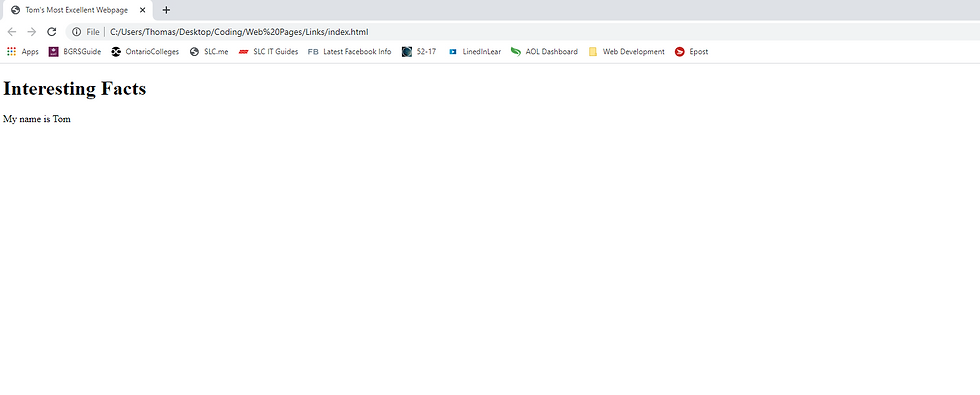Image resolution: width=980 pixels, height=395 pixels.
Task: Open the AOL Dashboard bookmark
Action: [x=544, y=52]
